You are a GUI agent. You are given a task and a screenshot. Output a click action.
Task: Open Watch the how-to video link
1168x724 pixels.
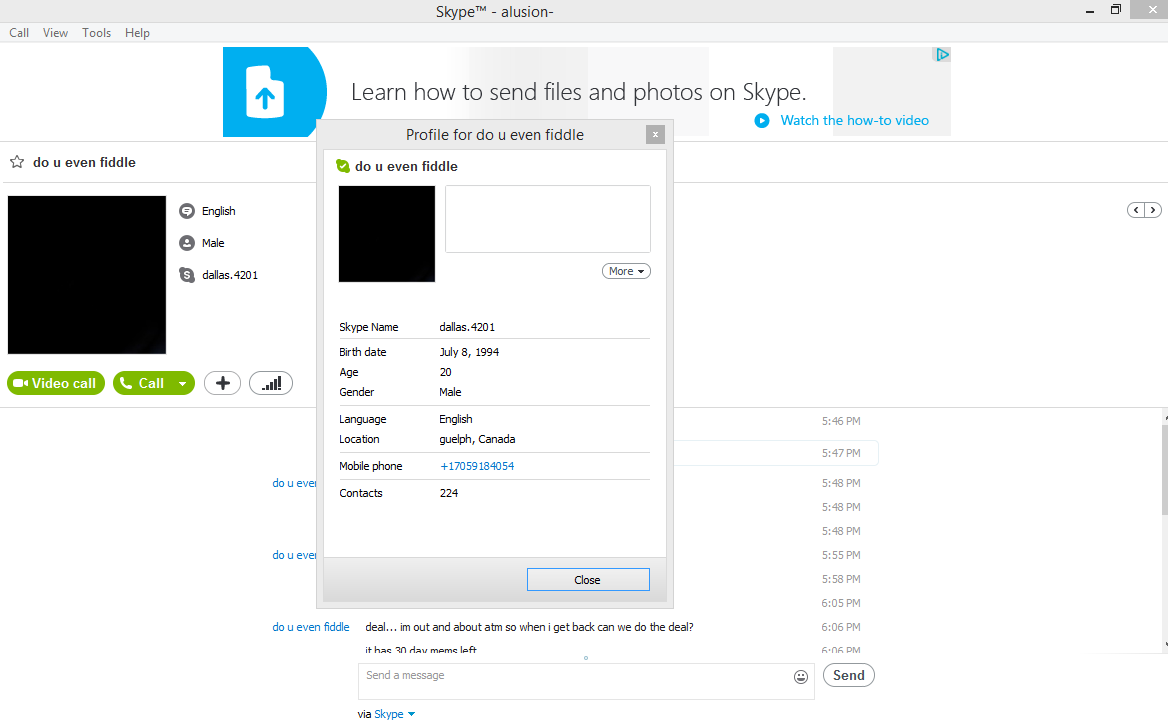[x=854, y=121]
